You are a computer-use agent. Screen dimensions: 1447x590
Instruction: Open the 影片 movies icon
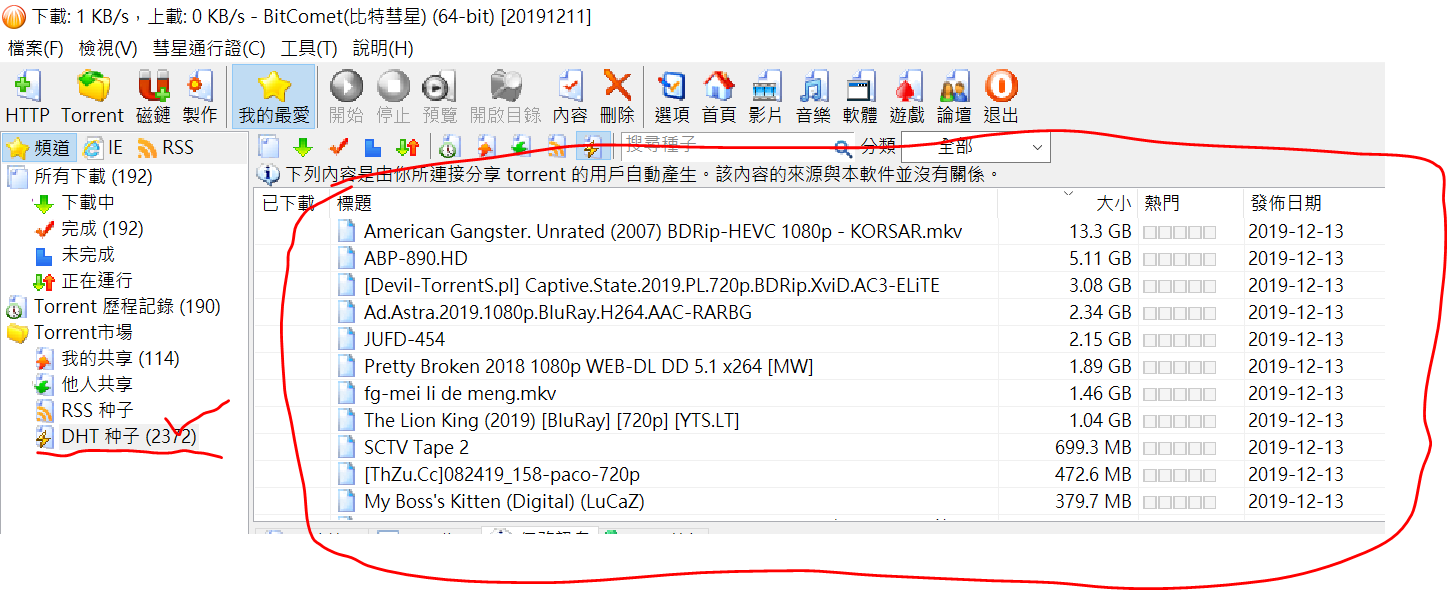[x=766, y=97]
